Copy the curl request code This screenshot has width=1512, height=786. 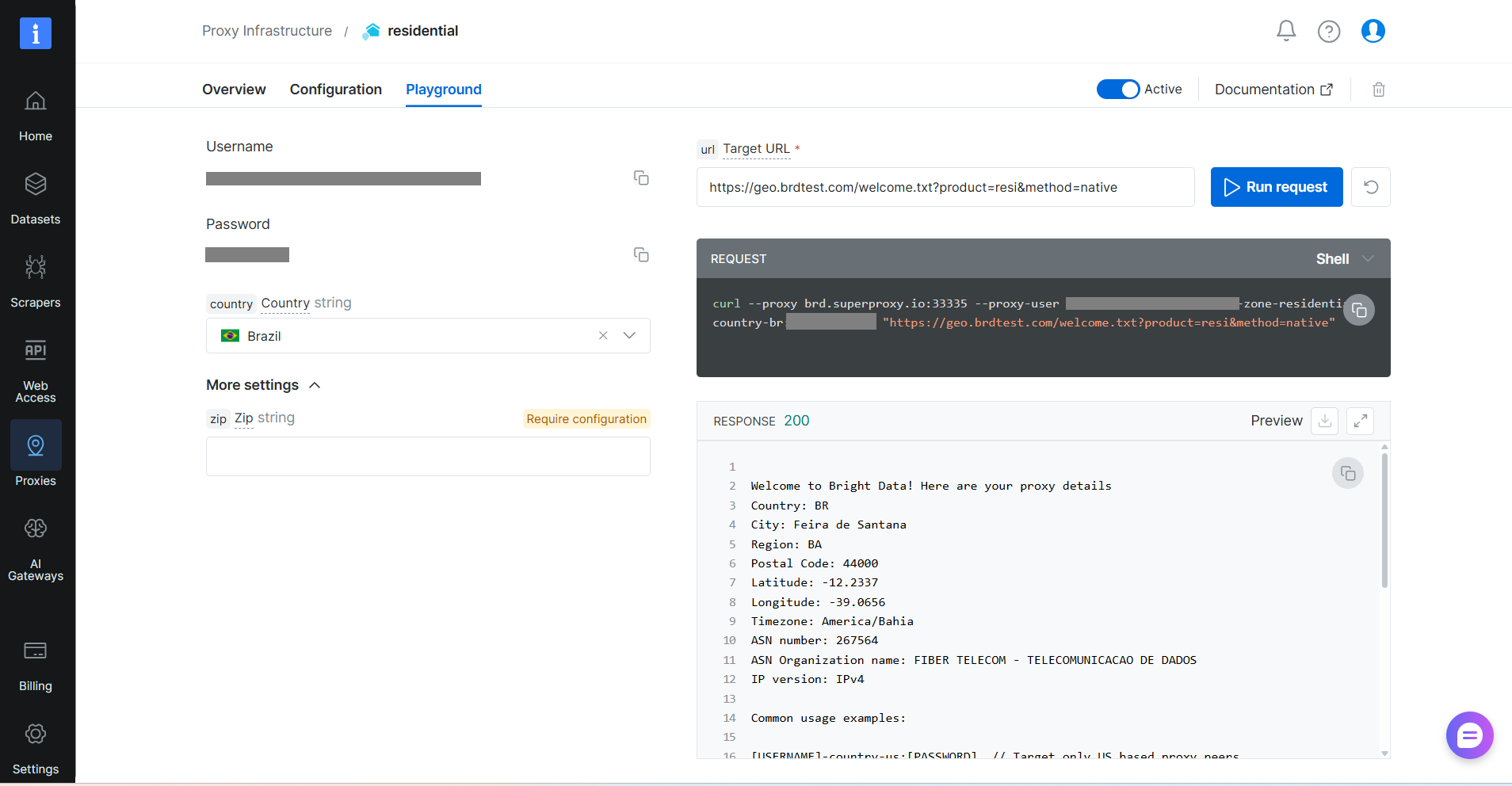[x=1359, y=310]
